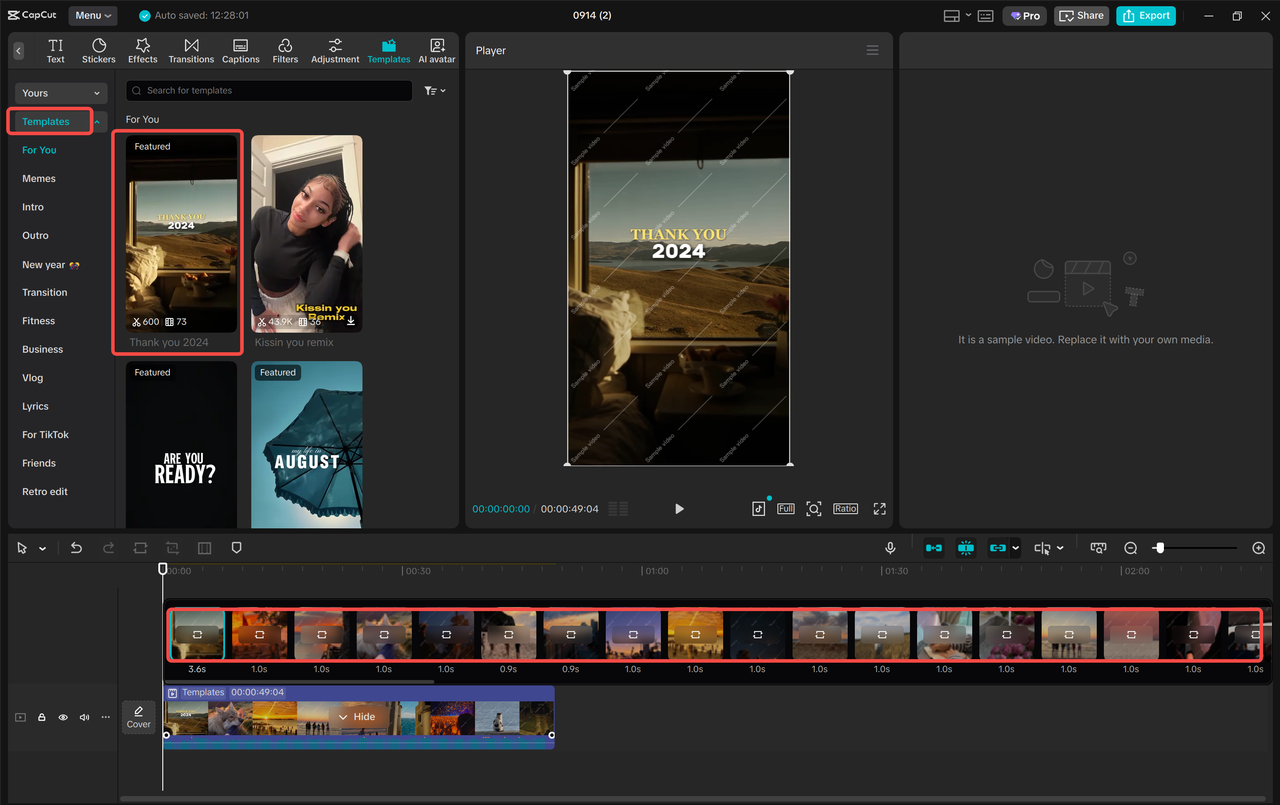This screenshot has height=805, width=1280.
Task: Open the Menu dropdown
Action: click(x=93, y=15)
